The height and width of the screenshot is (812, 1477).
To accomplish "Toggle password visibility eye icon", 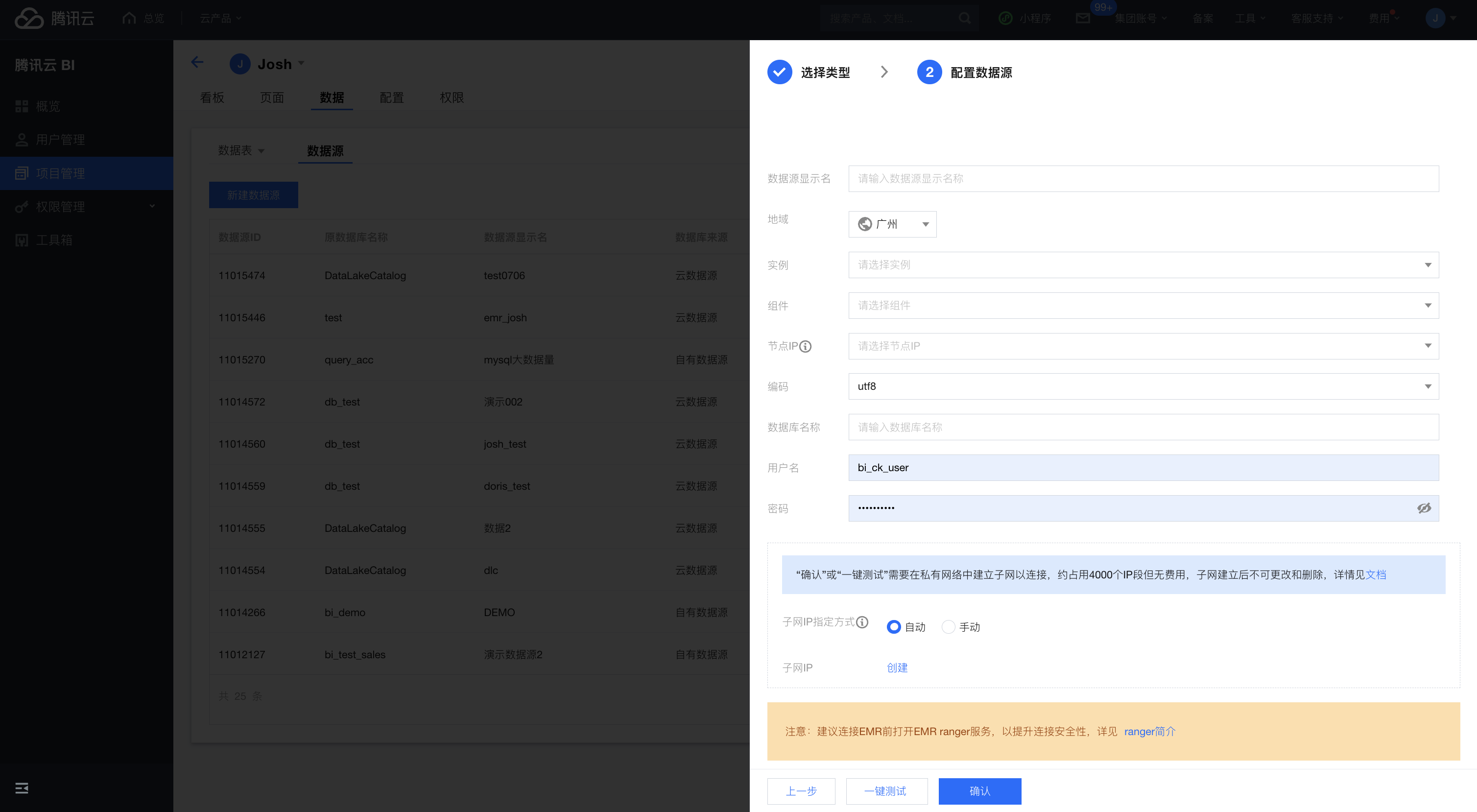I will click(x=1424, y=508).
